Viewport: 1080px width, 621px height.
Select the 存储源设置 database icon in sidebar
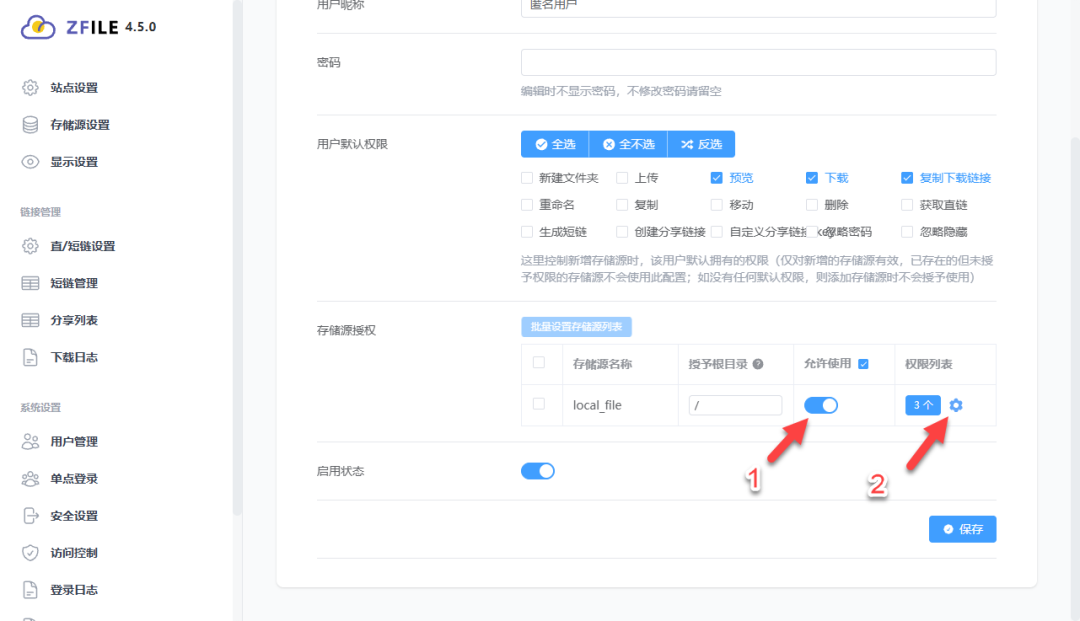tap(29, 124)
